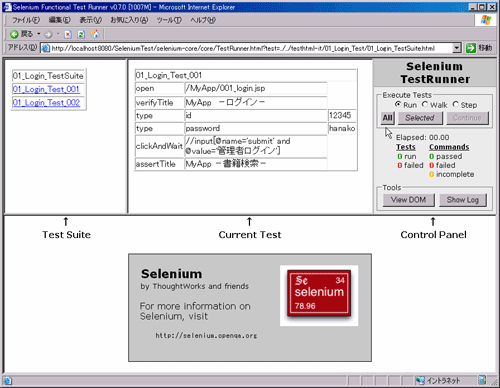Click the password target cell
This screenshot has height=388, width=500.
pyautogui.click(x=256, y=128)
